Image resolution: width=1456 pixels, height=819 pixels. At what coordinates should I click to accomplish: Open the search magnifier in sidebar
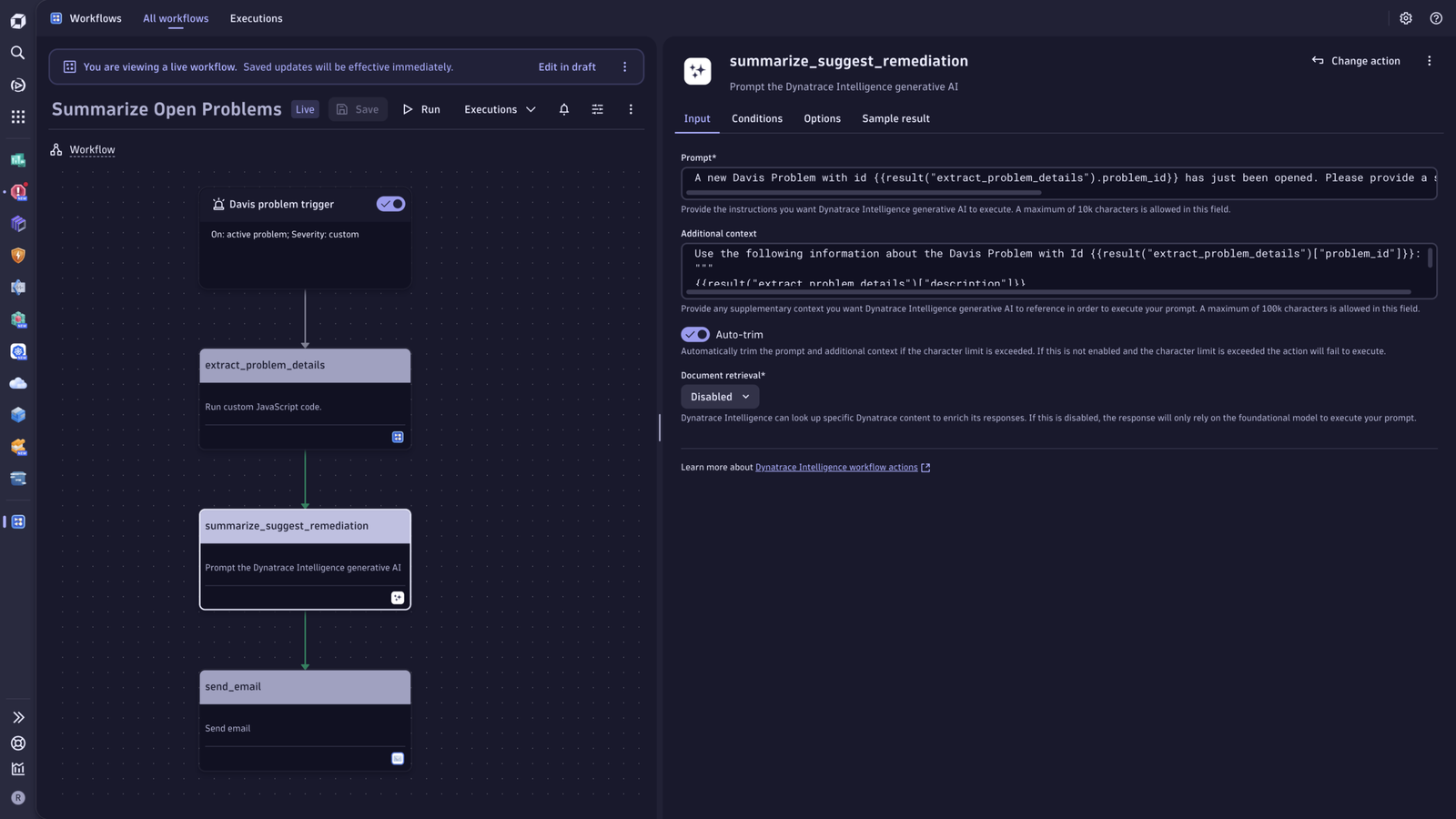pos(18,53)
